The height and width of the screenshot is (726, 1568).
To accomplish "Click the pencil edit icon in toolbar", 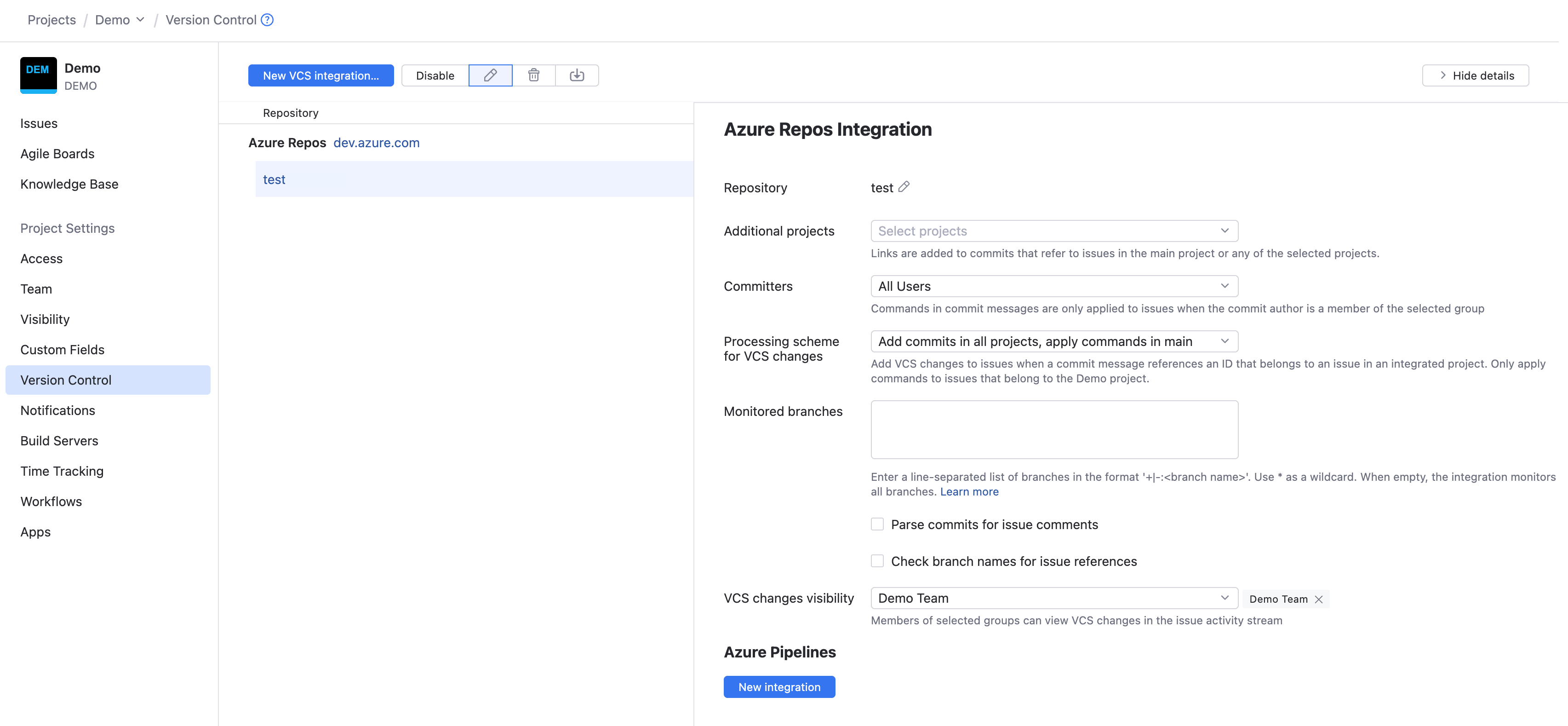I will coord(490,75).
